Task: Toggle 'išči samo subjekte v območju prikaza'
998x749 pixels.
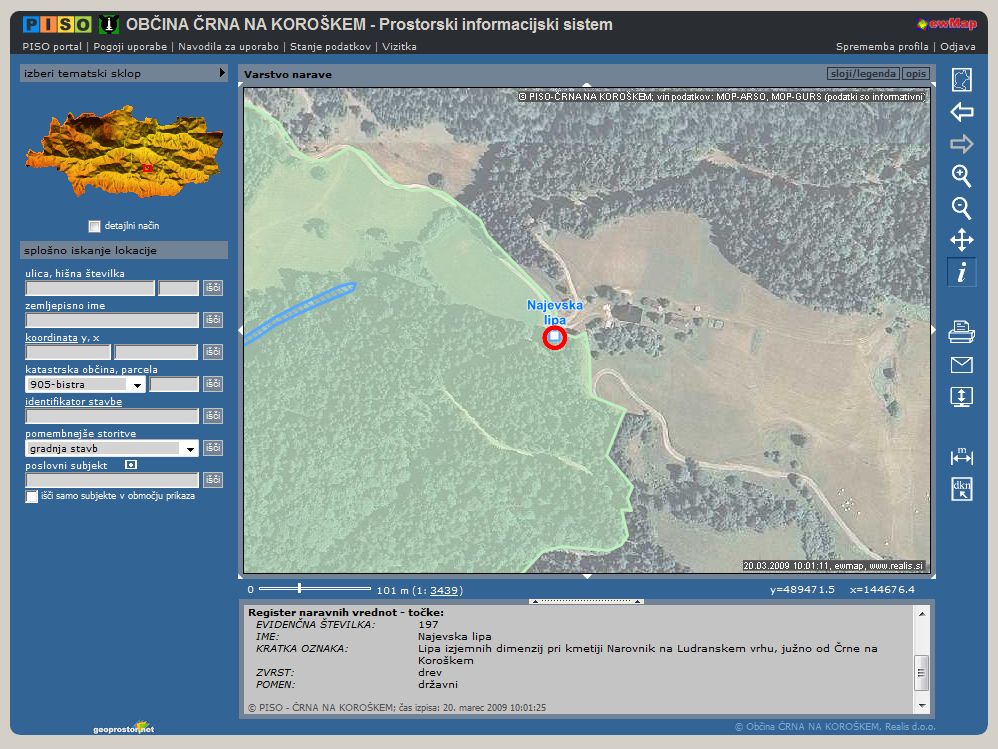Action: pyautogui.click(x=32, y=496)
